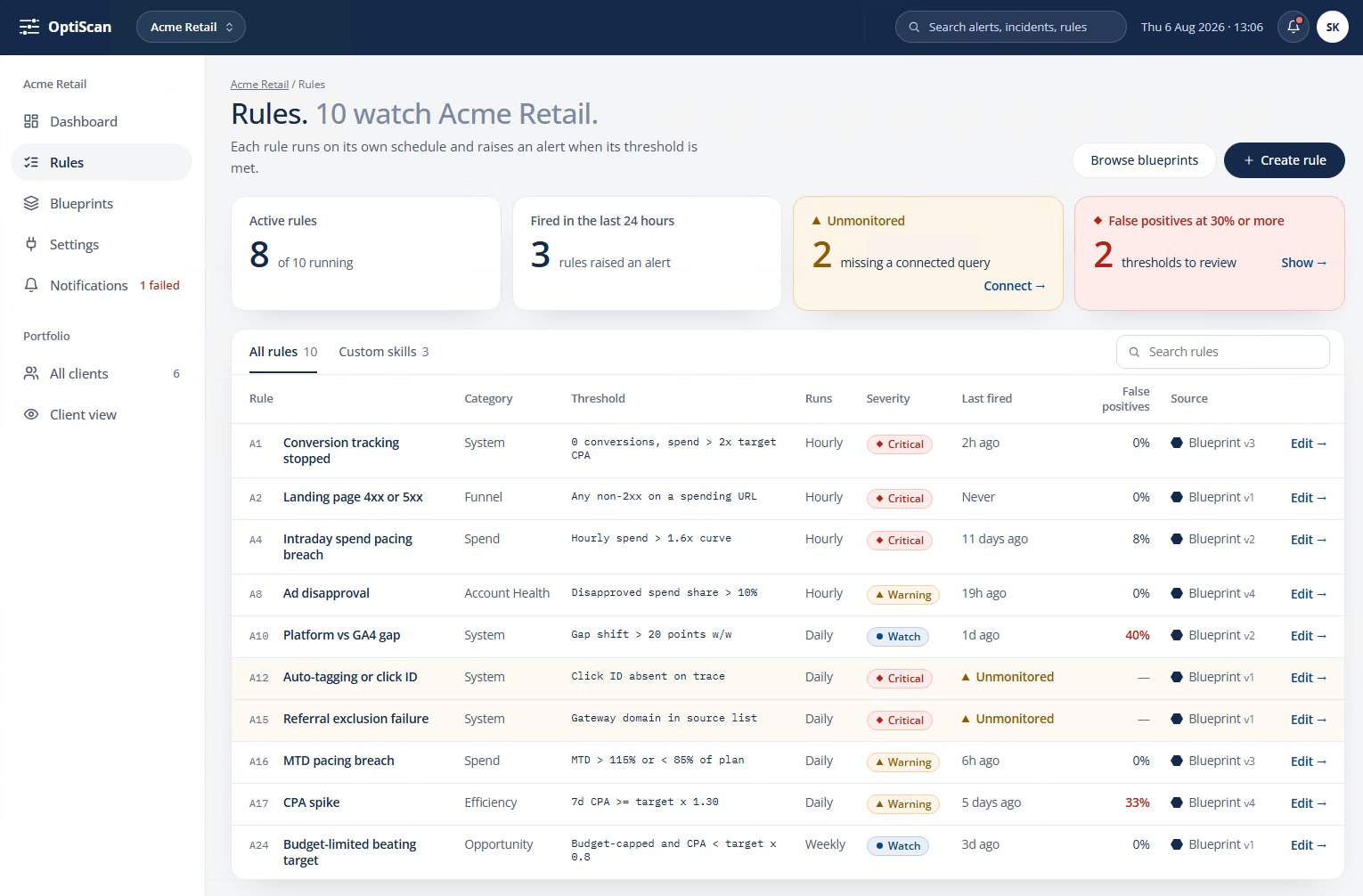
Task: Click the 1 failed notifications label
Action: point(159,285)
